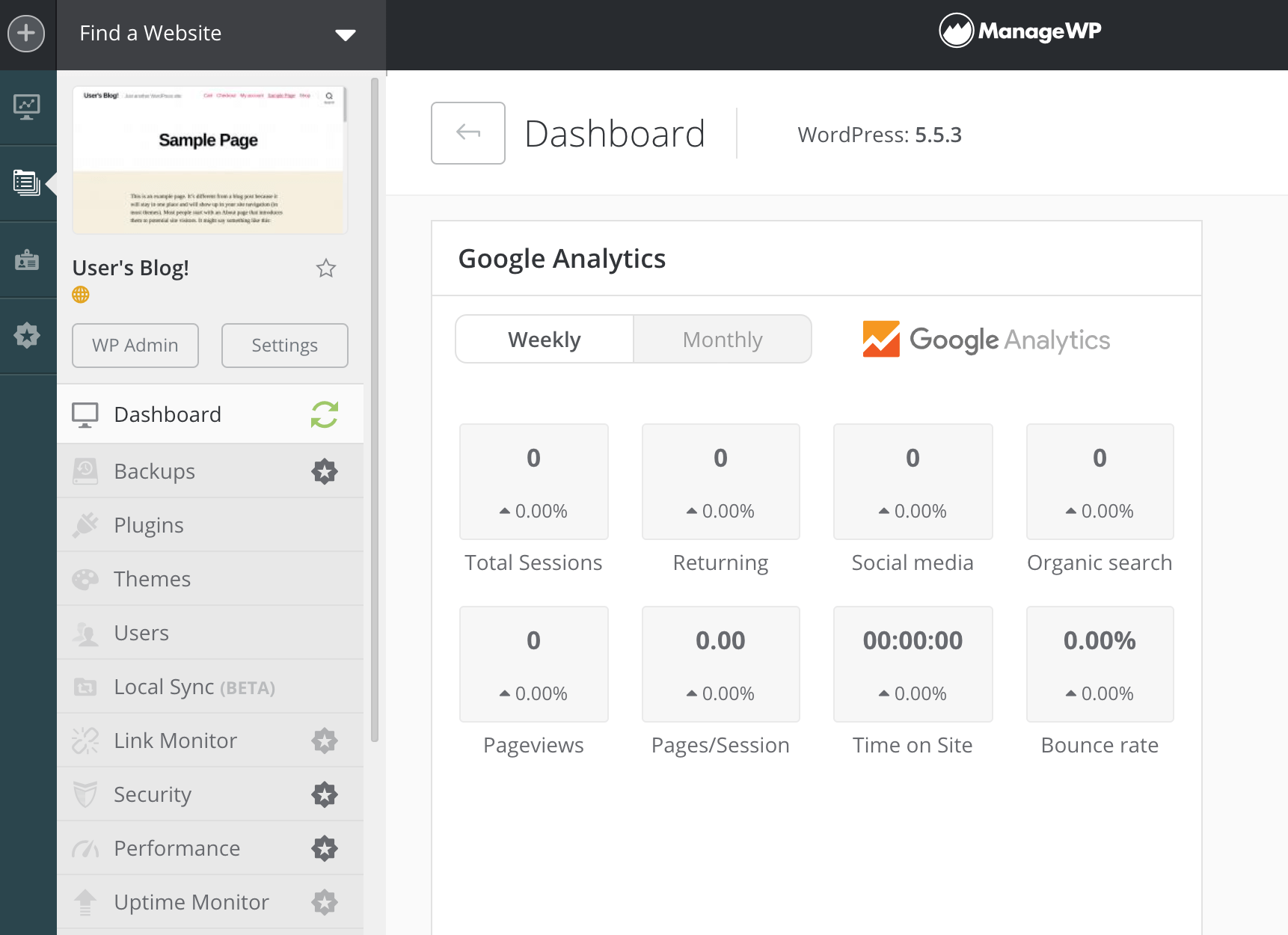Click the Backups premium star badge
Screen dimensions: 1288x935
tap(325, 471)
